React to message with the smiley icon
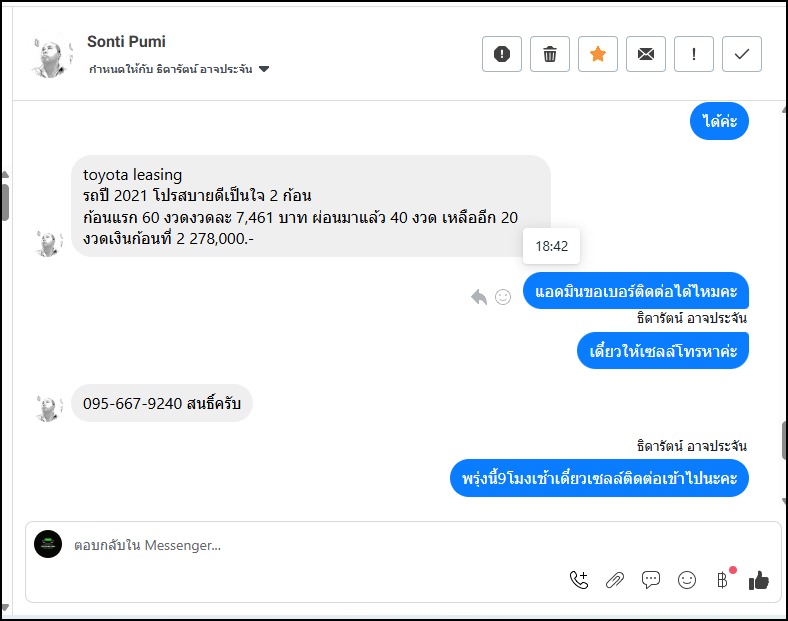The image size is (788, 621). click(x=503, y=296)
